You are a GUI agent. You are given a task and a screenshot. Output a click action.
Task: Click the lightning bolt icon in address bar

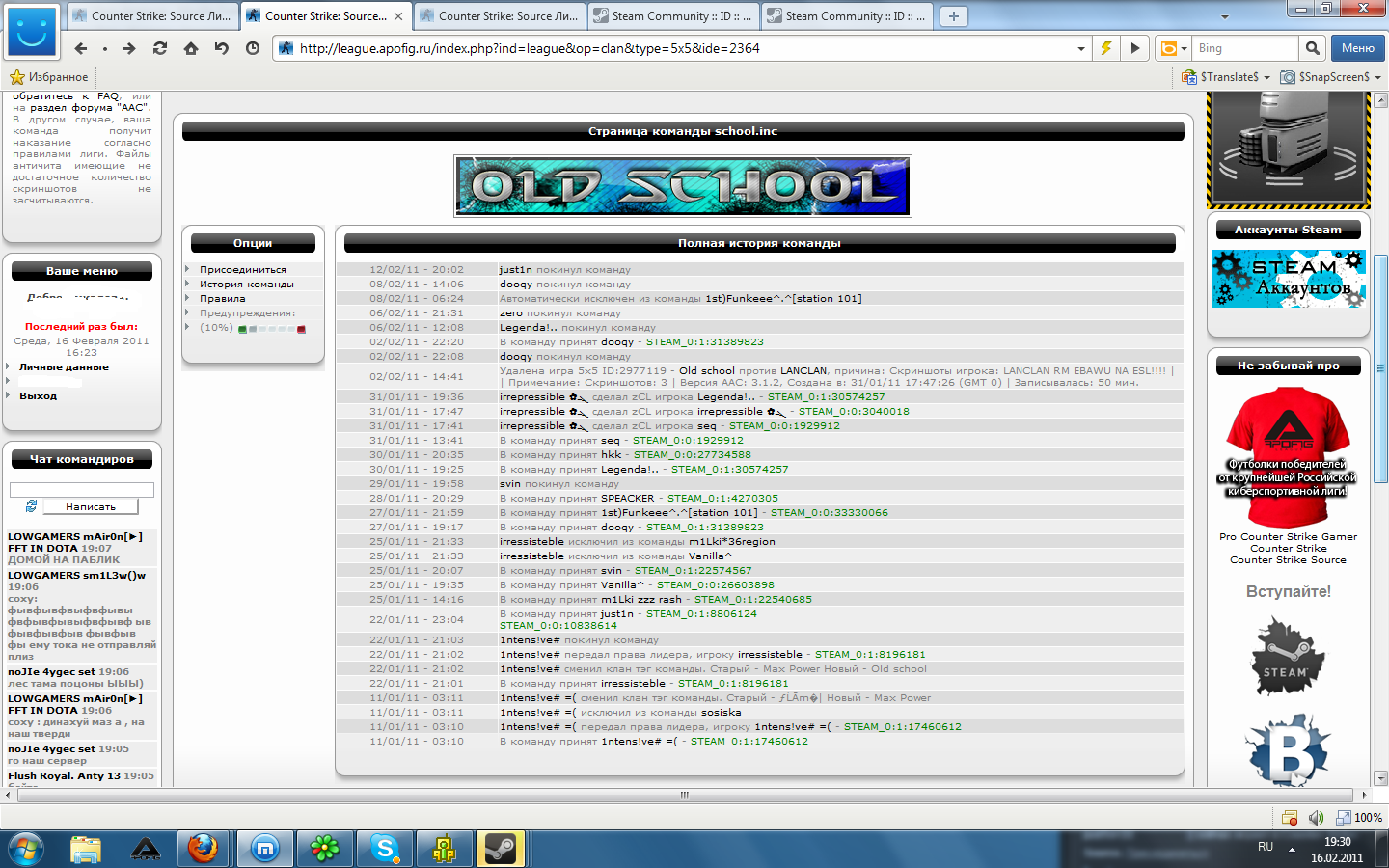pos(1106,48)
